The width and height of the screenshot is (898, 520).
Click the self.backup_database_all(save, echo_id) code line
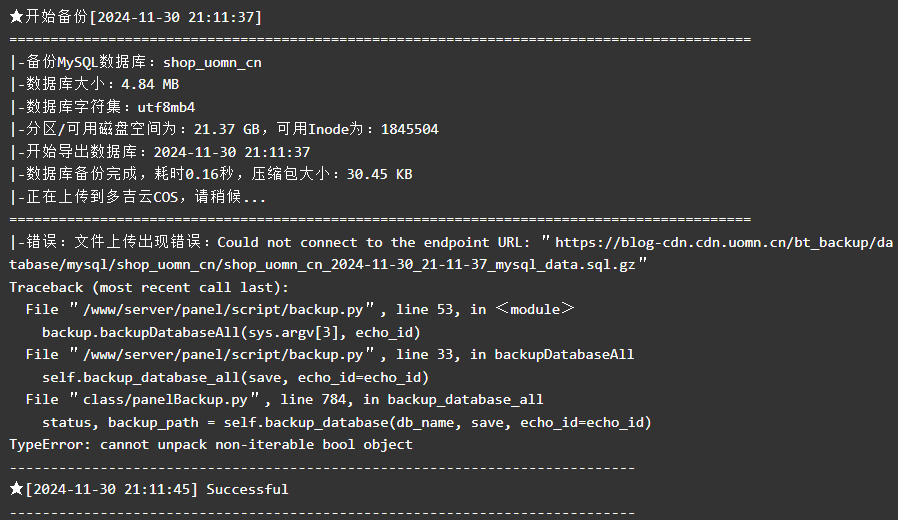[235, 378]
